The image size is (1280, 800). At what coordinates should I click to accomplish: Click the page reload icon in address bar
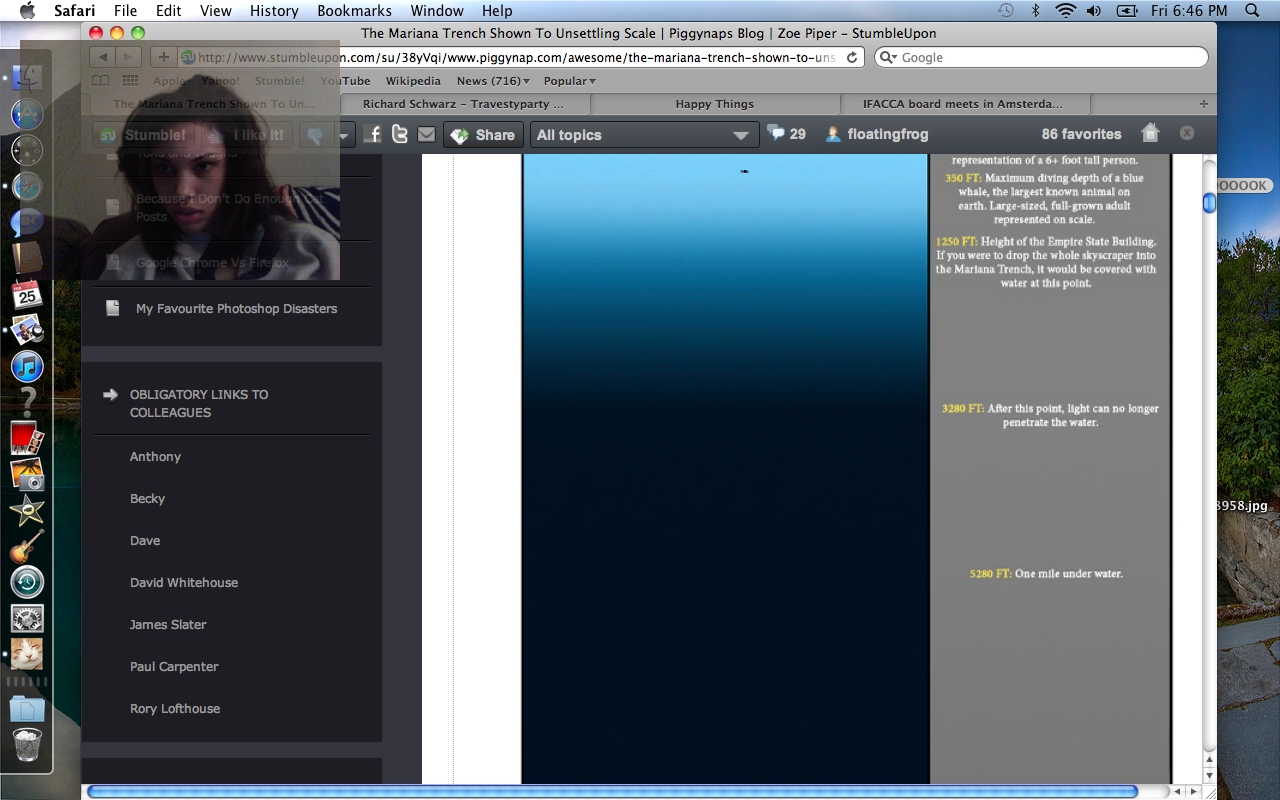coord(852,58)
